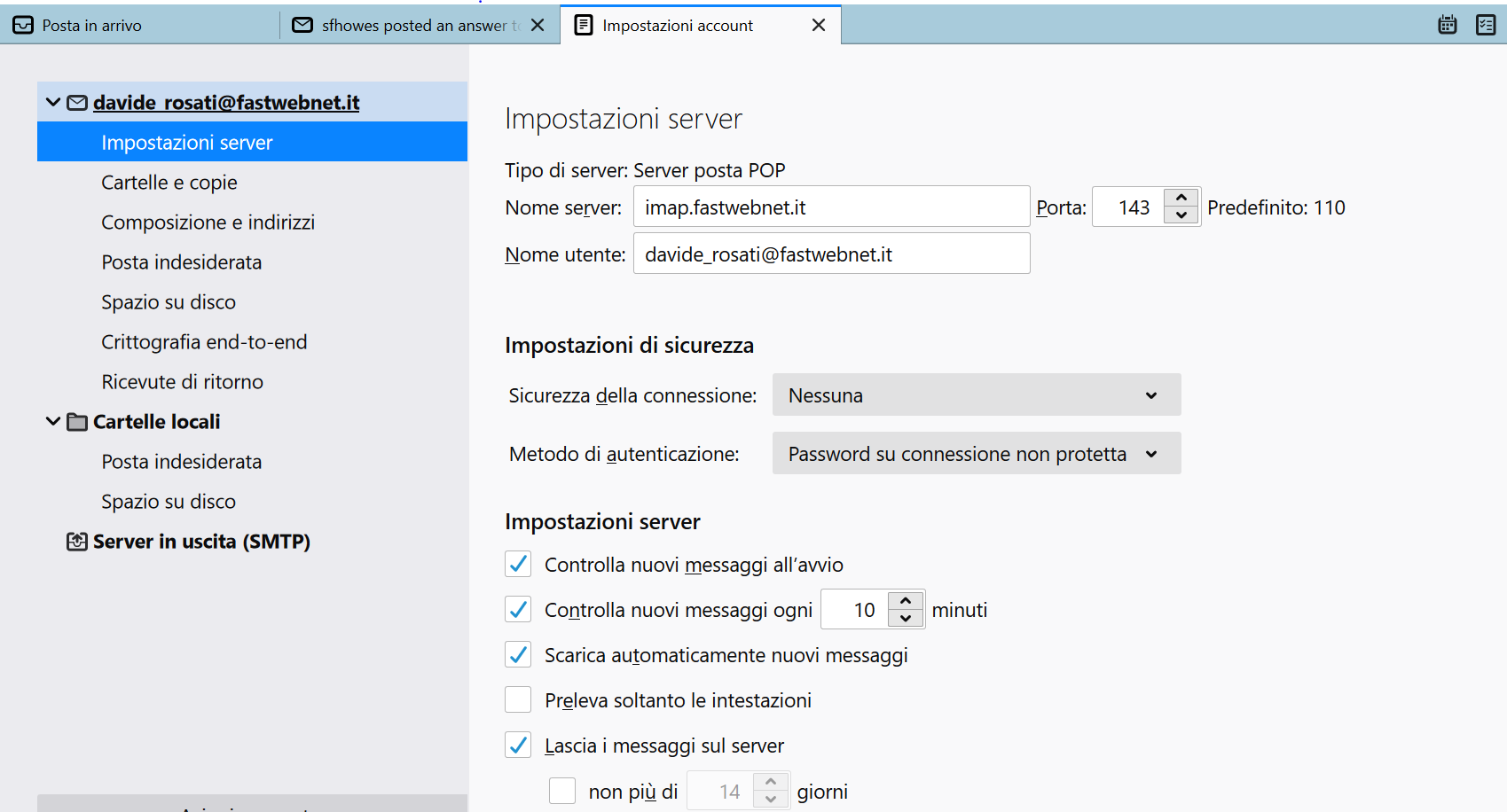Screen dimensions: 1507x812
Task: Disable Controlla nuovi messaggi all'avvio
Action: pyautogui.click(x=518, y=565)
